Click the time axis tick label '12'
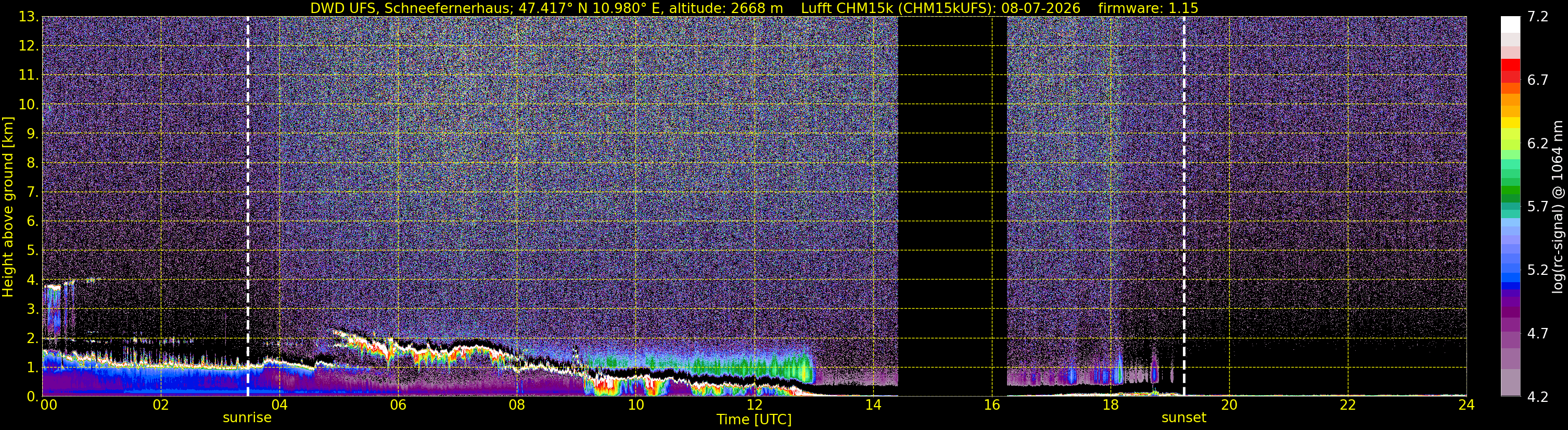The image size is (1568, 430). [754, 405]
